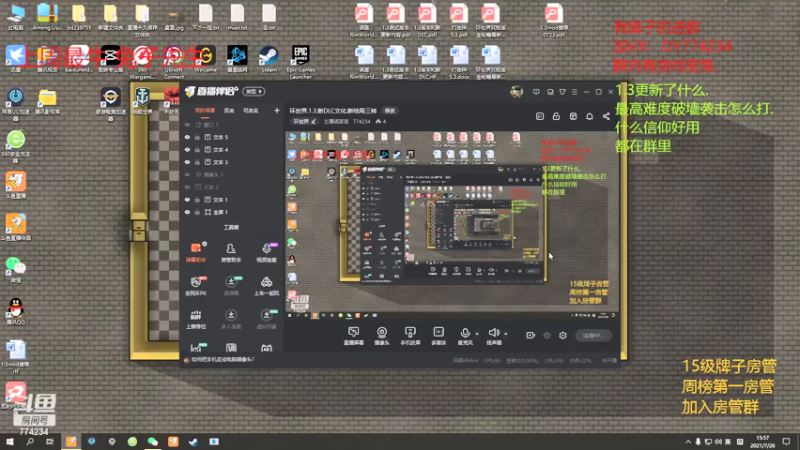Screen dimensions: 800x450
Task: Toggle the room lock icon in header
Action: pyautogui.click(x=556, y=116)
